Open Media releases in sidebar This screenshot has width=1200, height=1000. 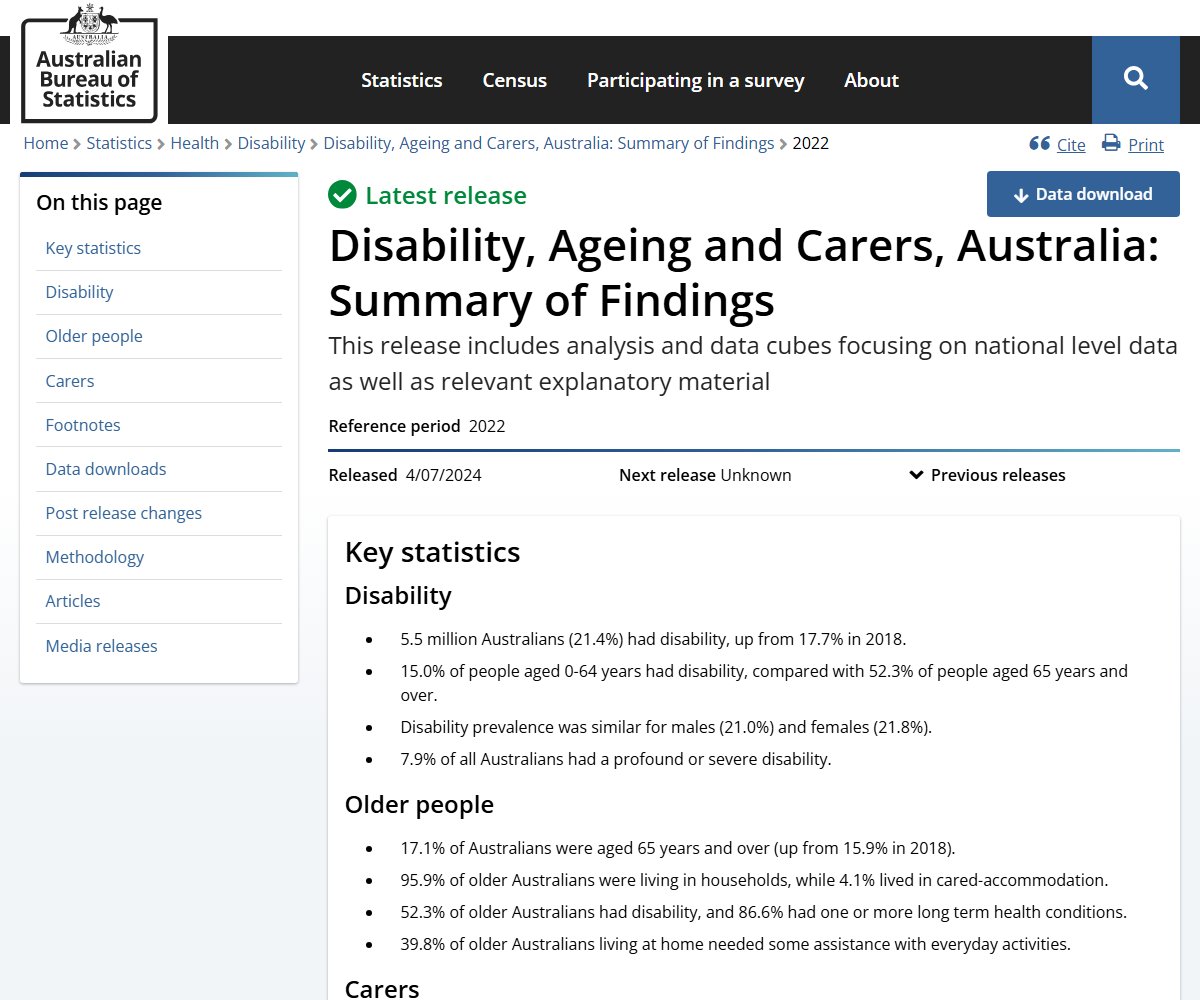tap(101, 646)
